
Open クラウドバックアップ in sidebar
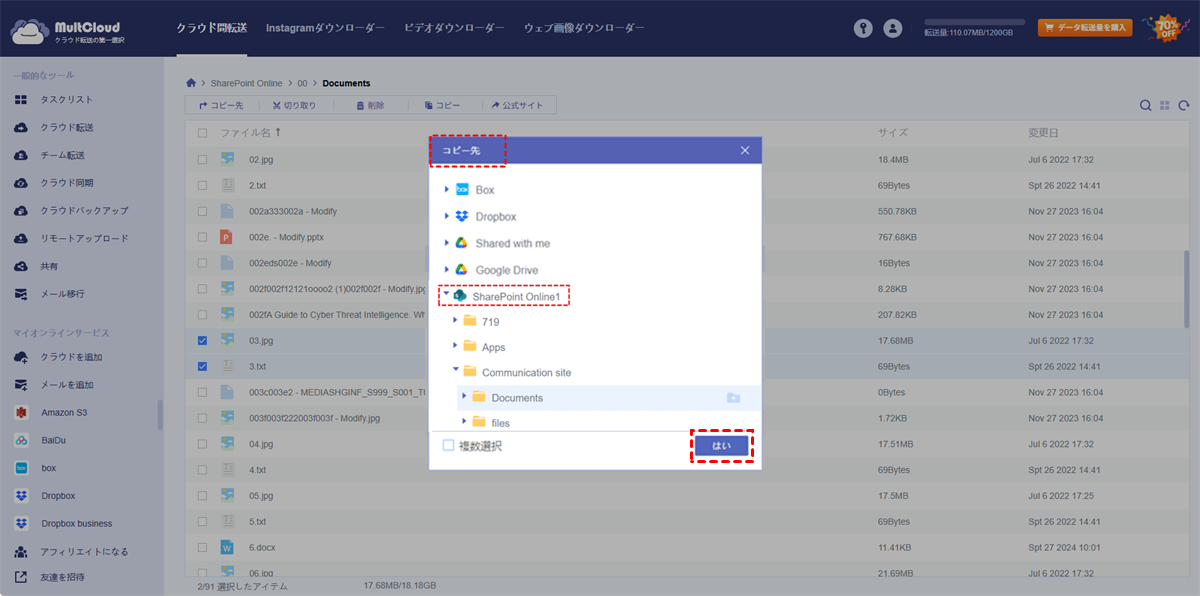[x=84, y=211]
